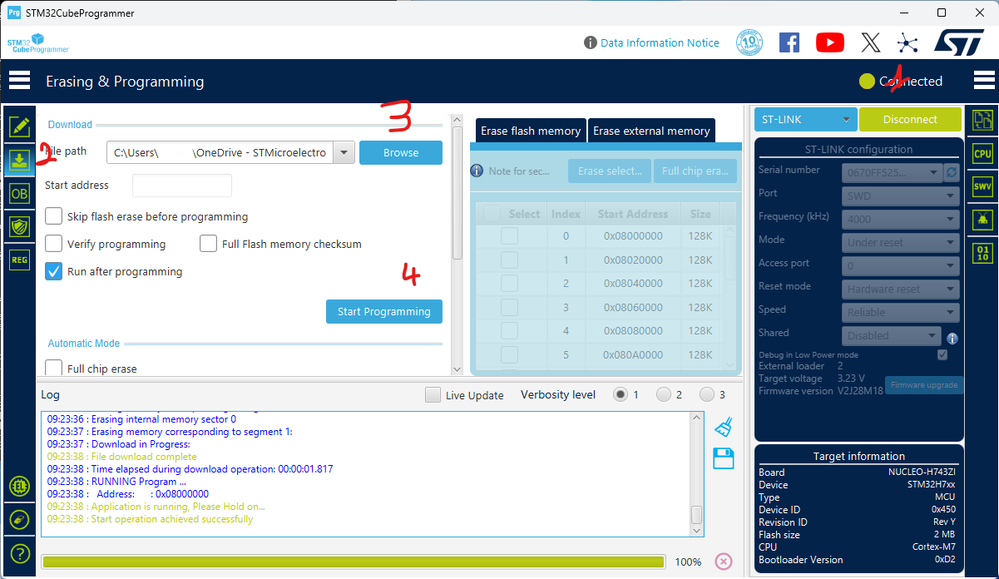Open ST YouTube channel icon
The width and height of the screenshot is (999, 579).
(x=830, y=43)
